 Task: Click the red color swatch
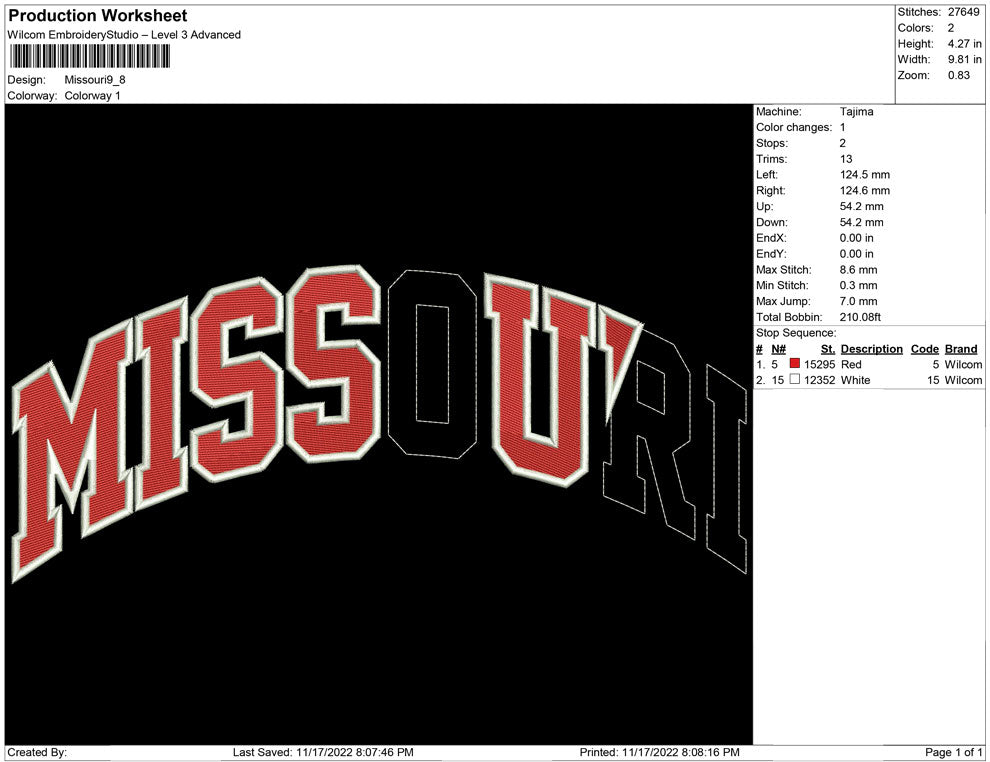click(x=794, y=364)
